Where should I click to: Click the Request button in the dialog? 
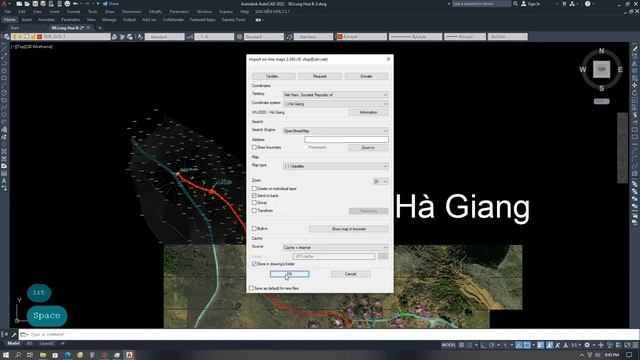click(x=320, y=76)
